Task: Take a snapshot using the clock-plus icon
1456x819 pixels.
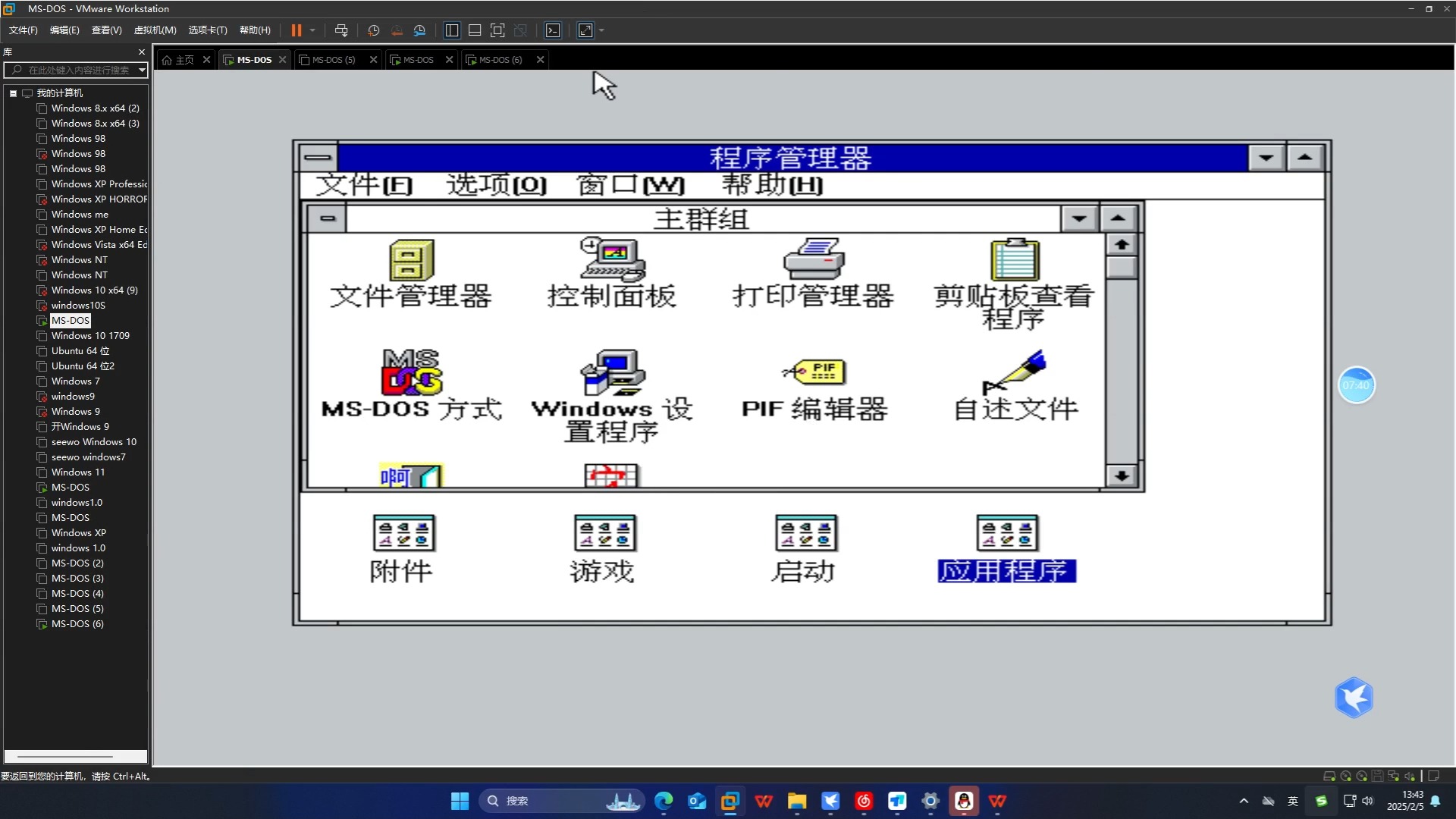Action: point(373,30)
